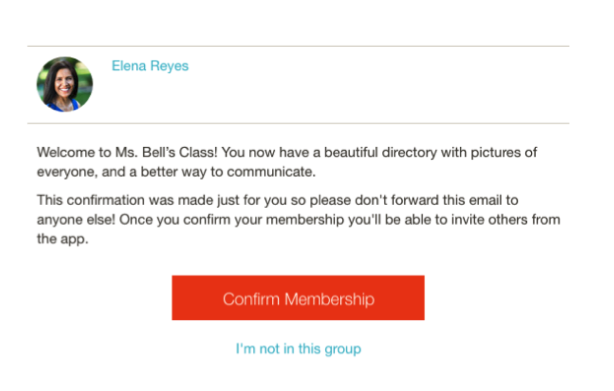Click the red Confirm Membership button
This screenshot has width=614, height=391.
point(298,298)
